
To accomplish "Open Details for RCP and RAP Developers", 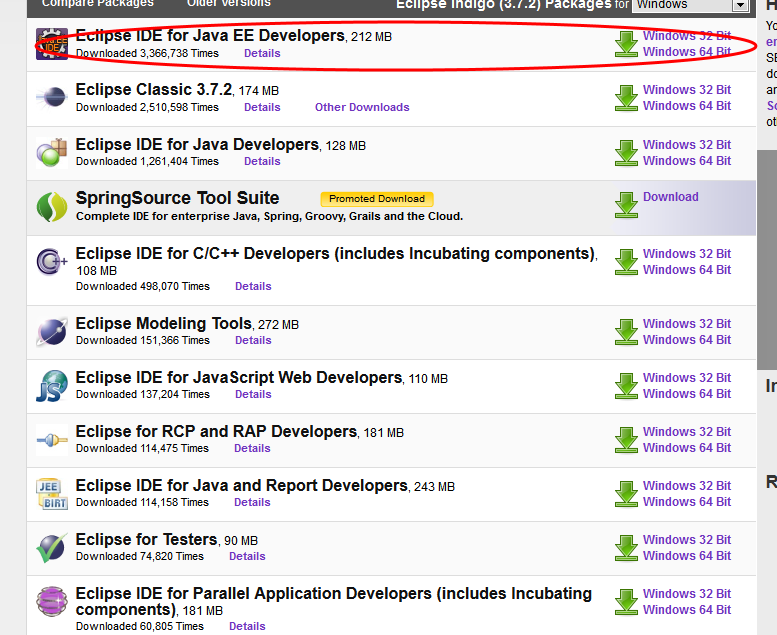I will coord(252,448).
